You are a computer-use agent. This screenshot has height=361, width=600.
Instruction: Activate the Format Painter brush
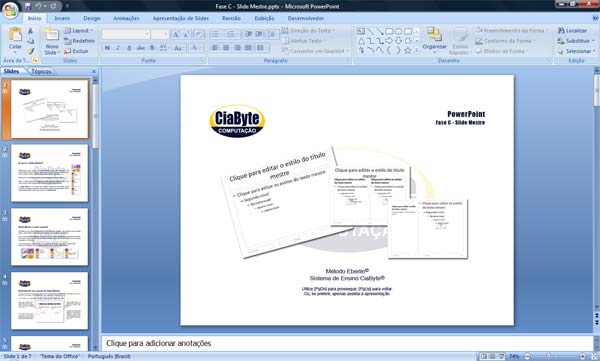31,51
